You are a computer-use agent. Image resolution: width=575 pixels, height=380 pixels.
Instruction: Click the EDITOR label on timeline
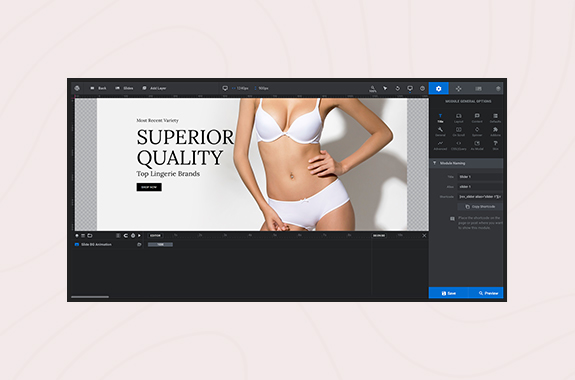[155, 235]
